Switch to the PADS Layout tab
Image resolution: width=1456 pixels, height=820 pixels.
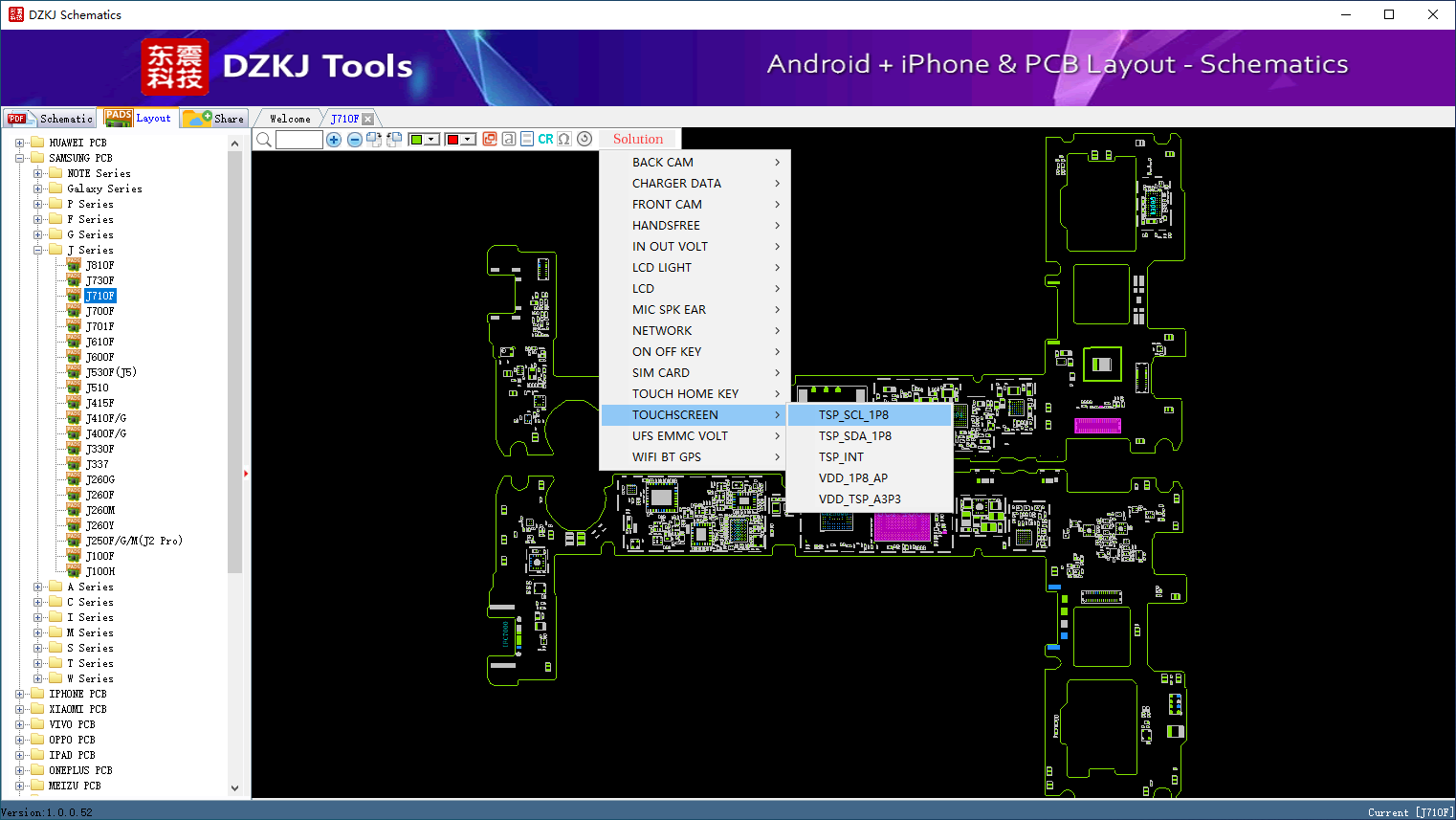coord(139,118)
